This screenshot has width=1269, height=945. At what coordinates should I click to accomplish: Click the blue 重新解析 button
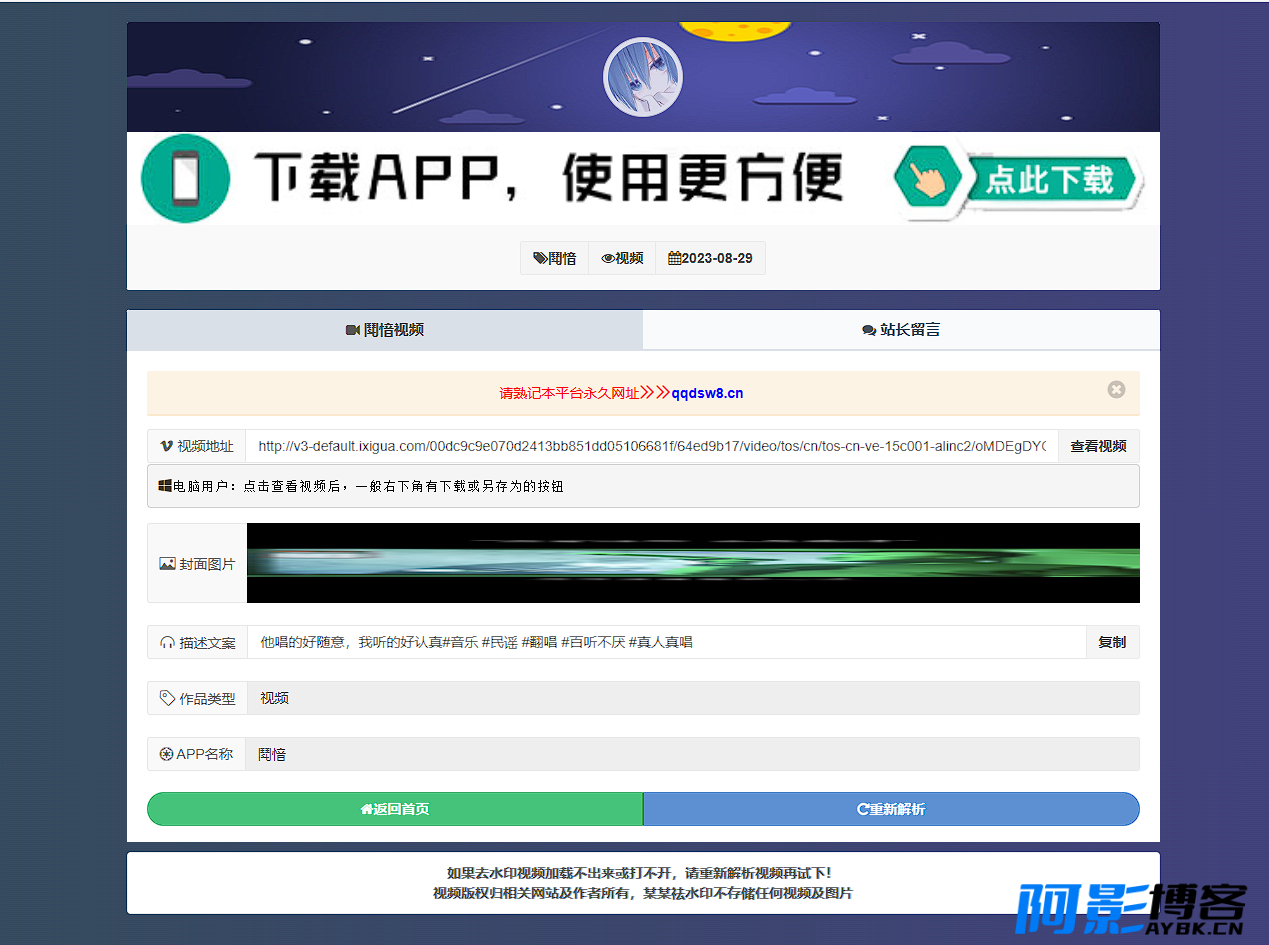[x=891, y=809]
